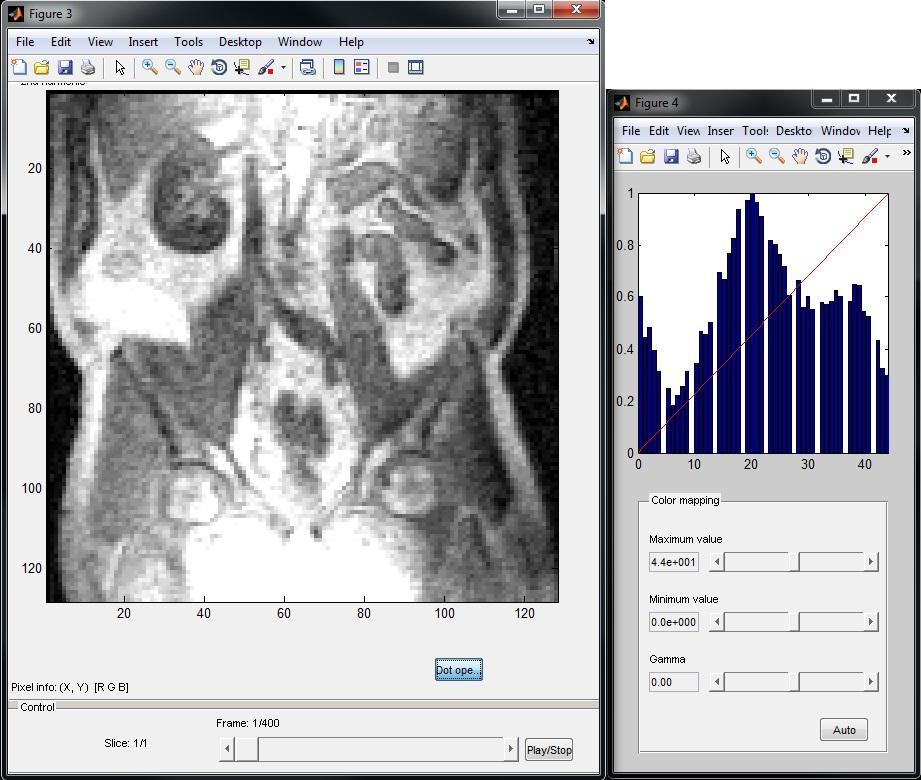Open Help menu in Figure 4

[x=879, y=130]
